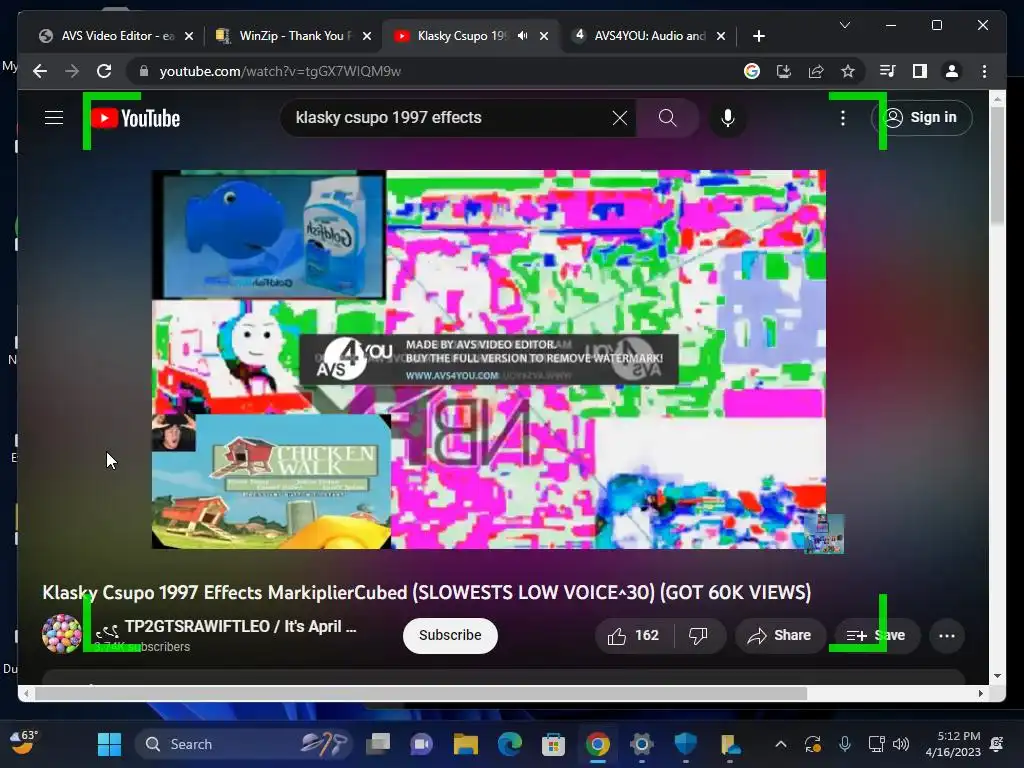Go to YouTube home via logo
The image size is (1024, 768).
point(135,118)
